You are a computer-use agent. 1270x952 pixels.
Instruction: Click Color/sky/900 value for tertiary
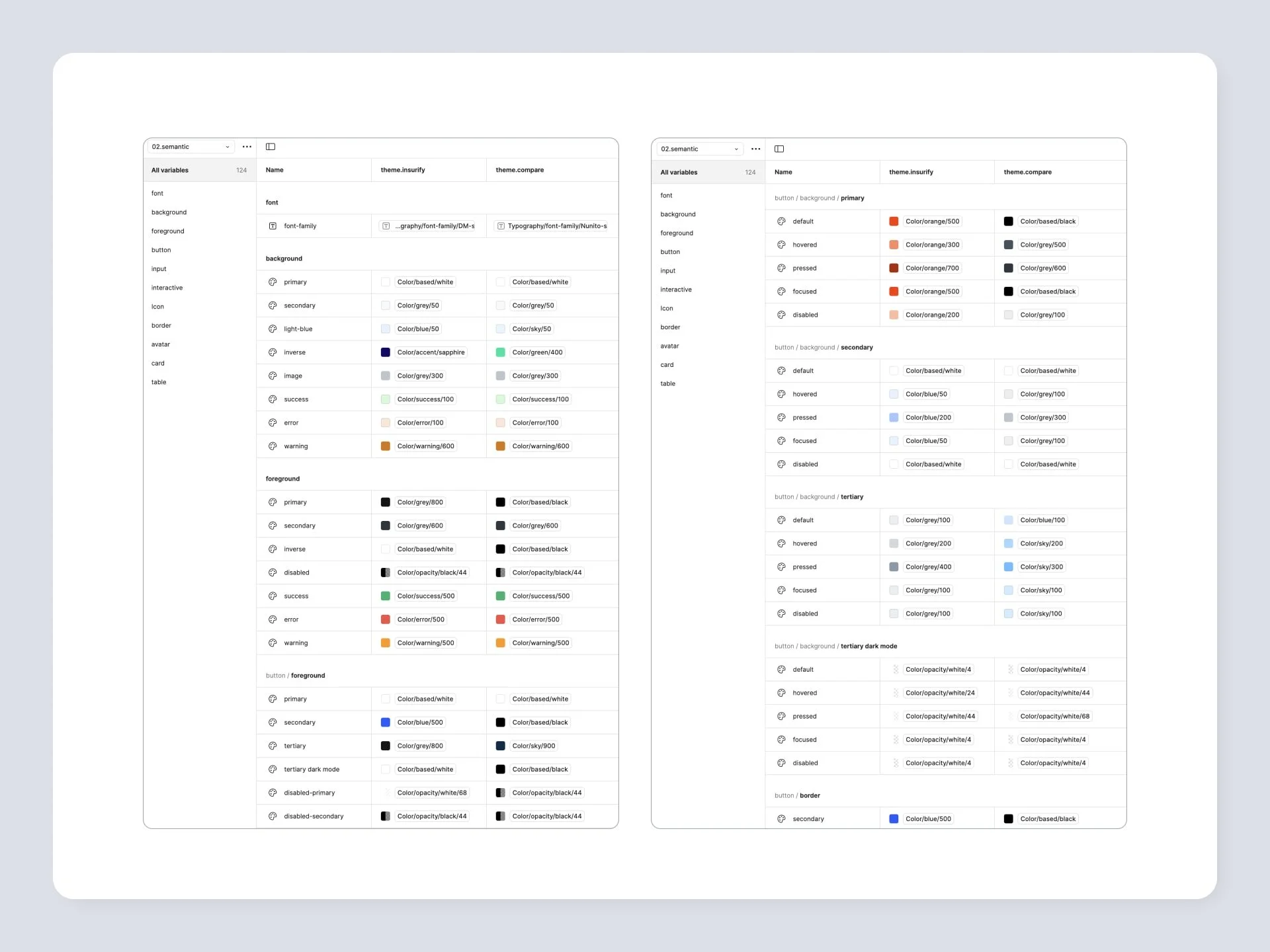[x=534, y=746]
